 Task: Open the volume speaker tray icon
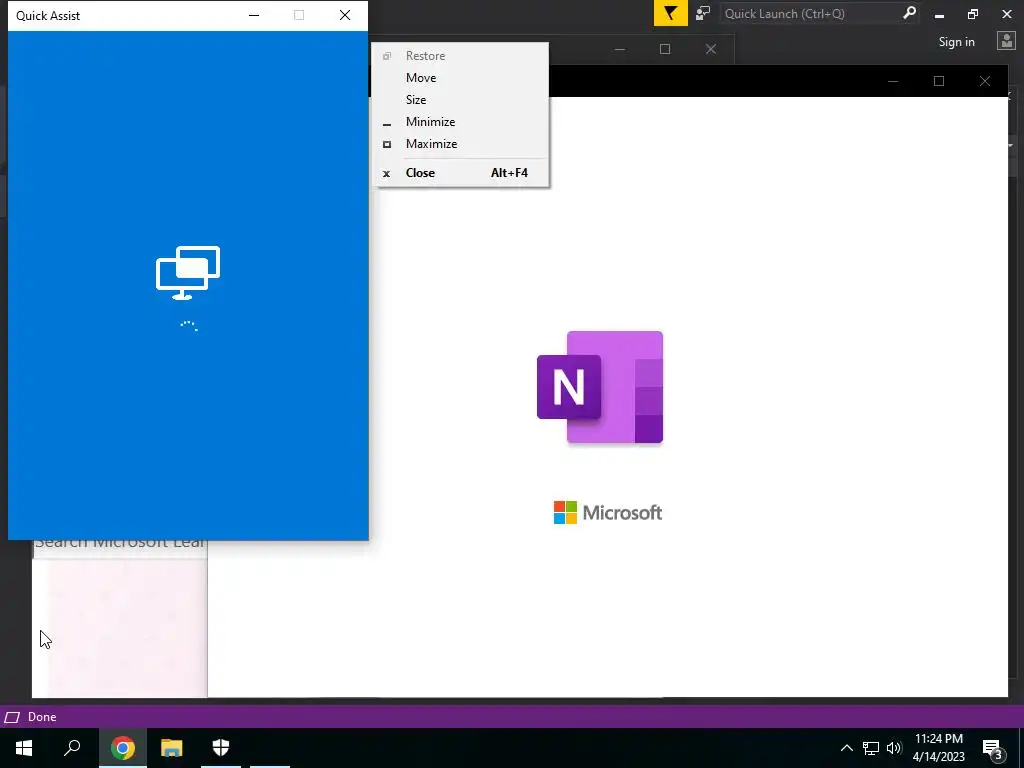click(894, 748)
